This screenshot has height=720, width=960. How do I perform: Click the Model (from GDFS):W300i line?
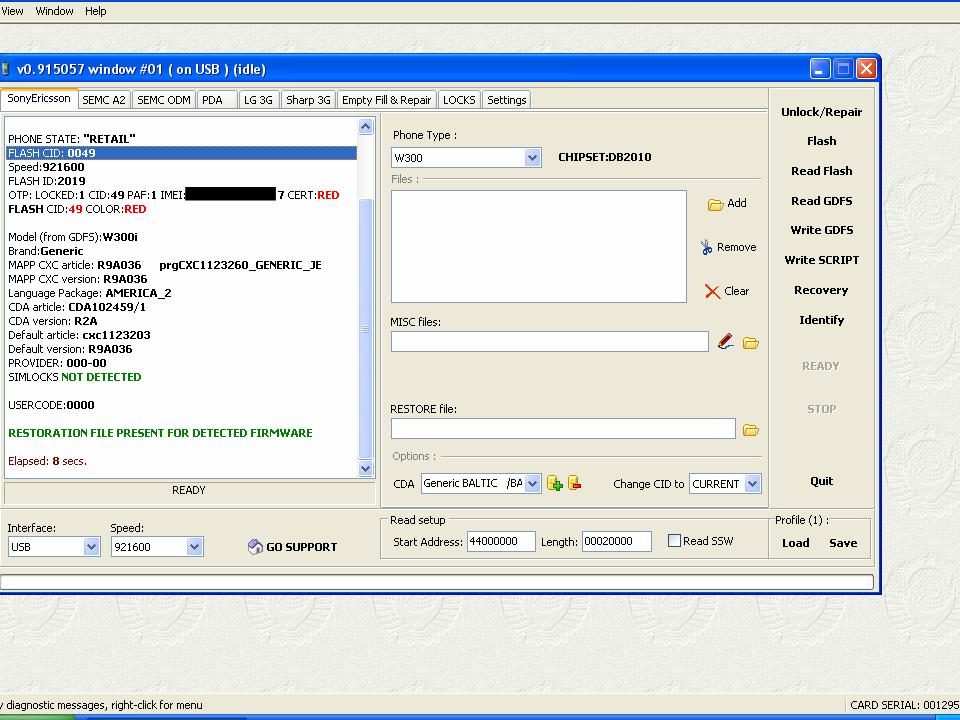point(73,237)
